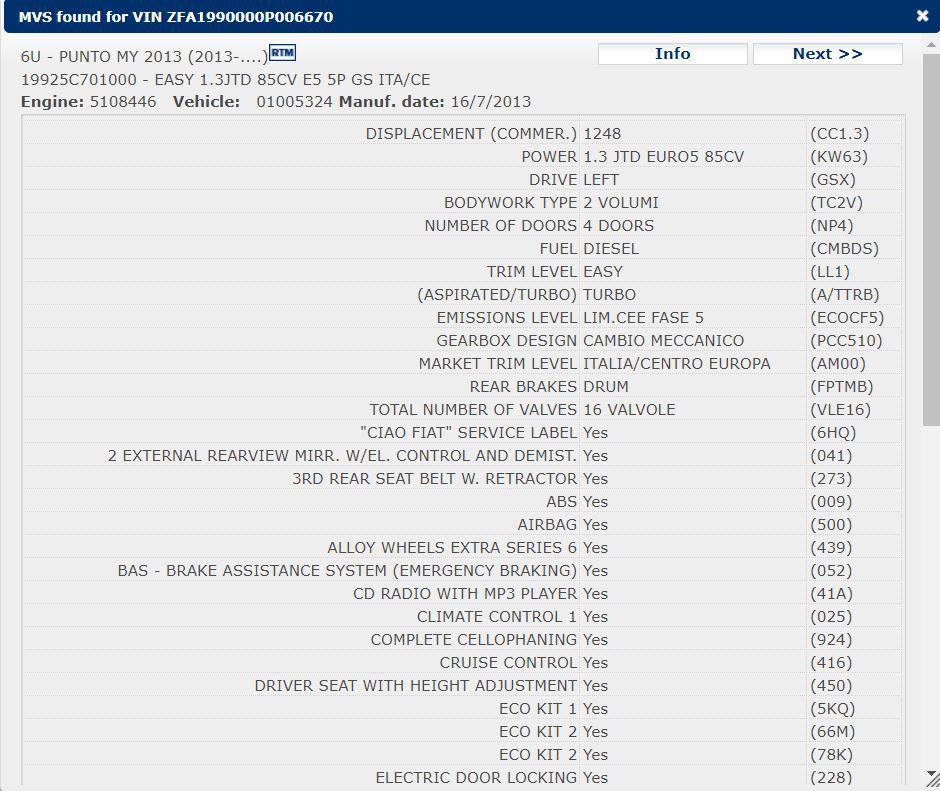Click code (5KQ)
This screenshot has width=940, height=791.
pos(832,708)
